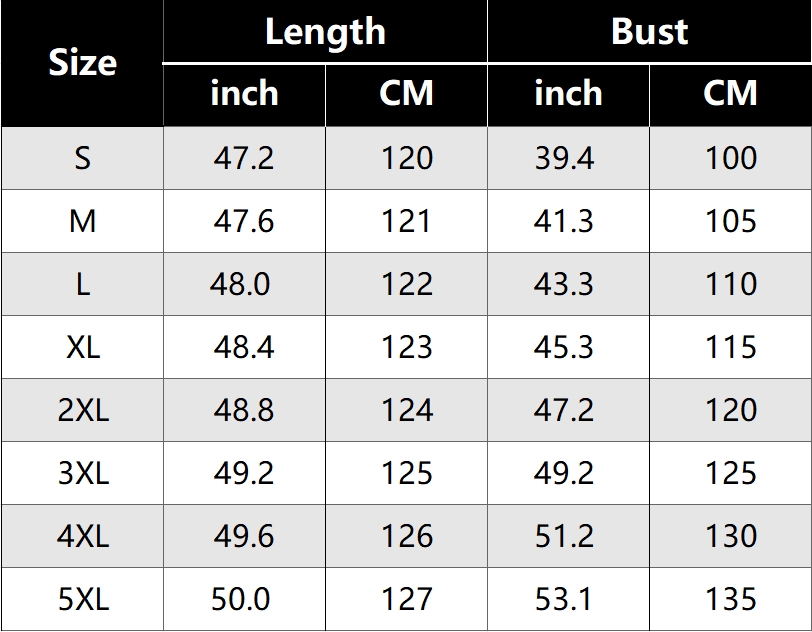Click the 3XL size label
Image resolution: width=812 pixels, height=632 pixels.
[x=82, y=473]
